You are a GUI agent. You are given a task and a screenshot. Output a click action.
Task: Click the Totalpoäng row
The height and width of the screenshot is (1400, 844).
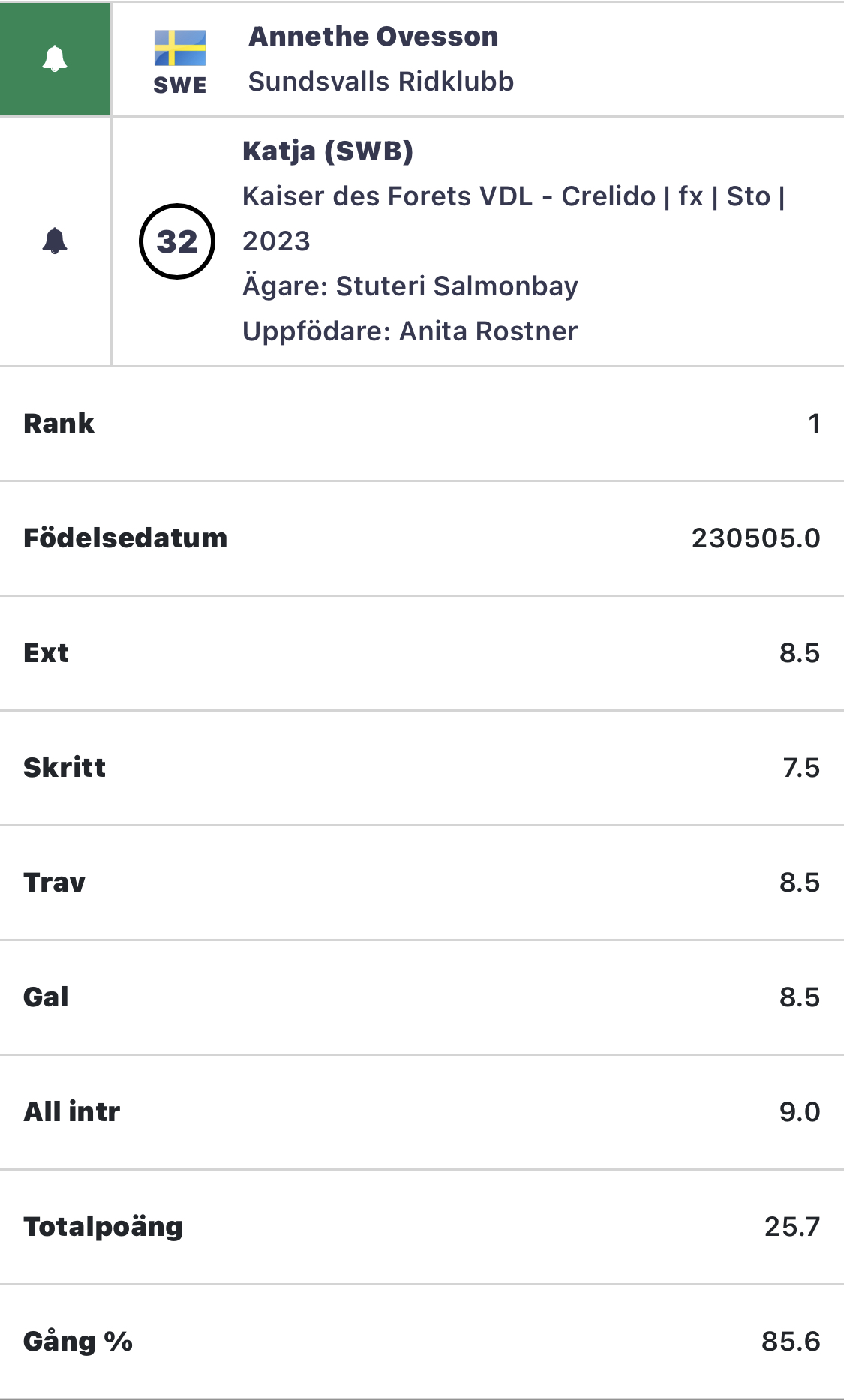point(422,1227)
